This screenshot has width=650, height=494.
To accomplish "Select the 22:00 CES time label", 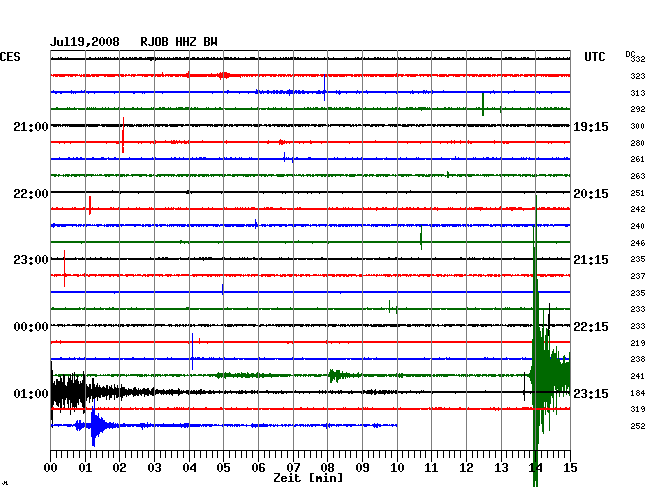I will pos(31,194).
